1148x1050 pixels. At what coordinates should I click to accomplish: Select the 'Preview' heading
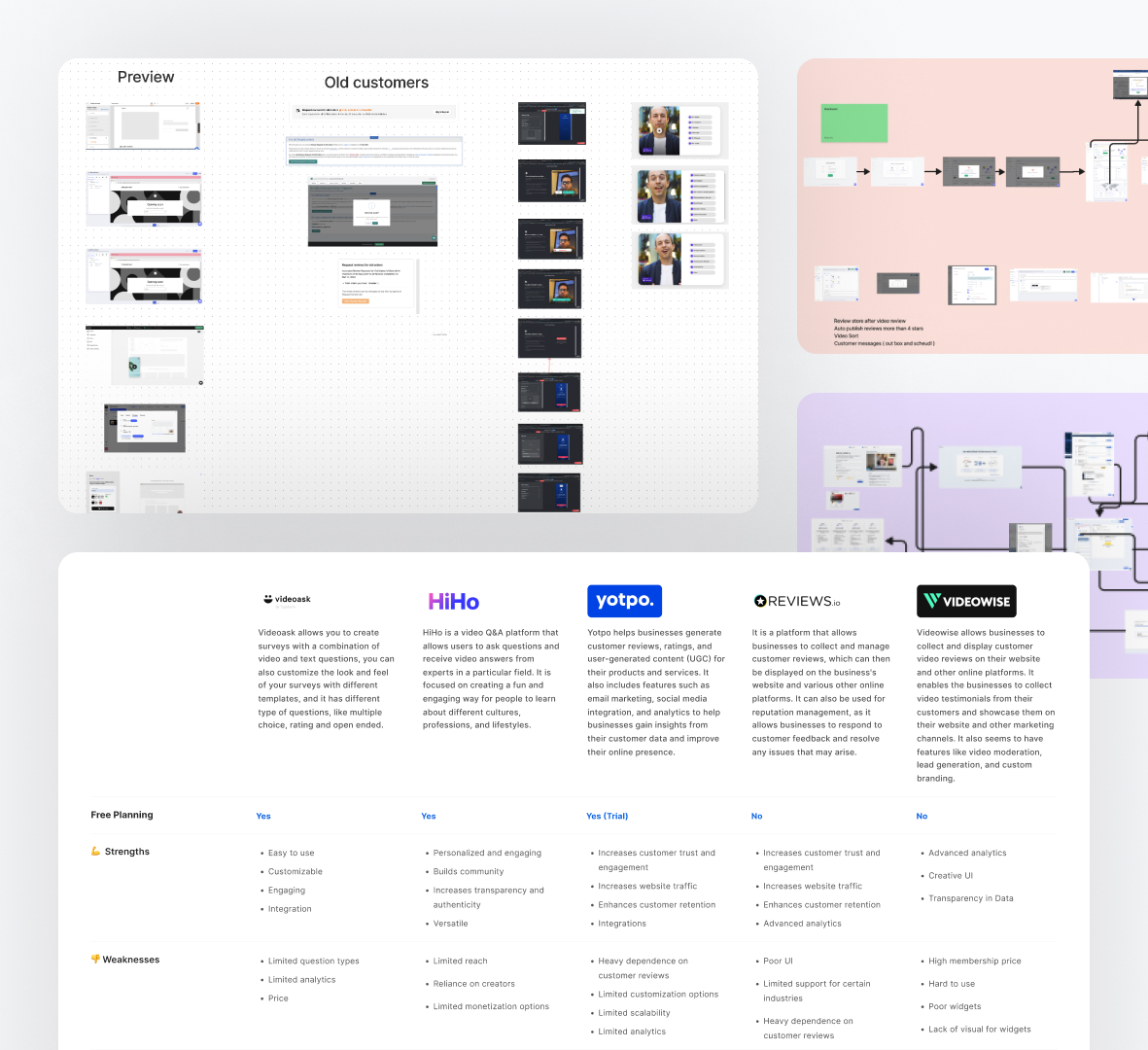pyautogui.click(x=146, y=77)
